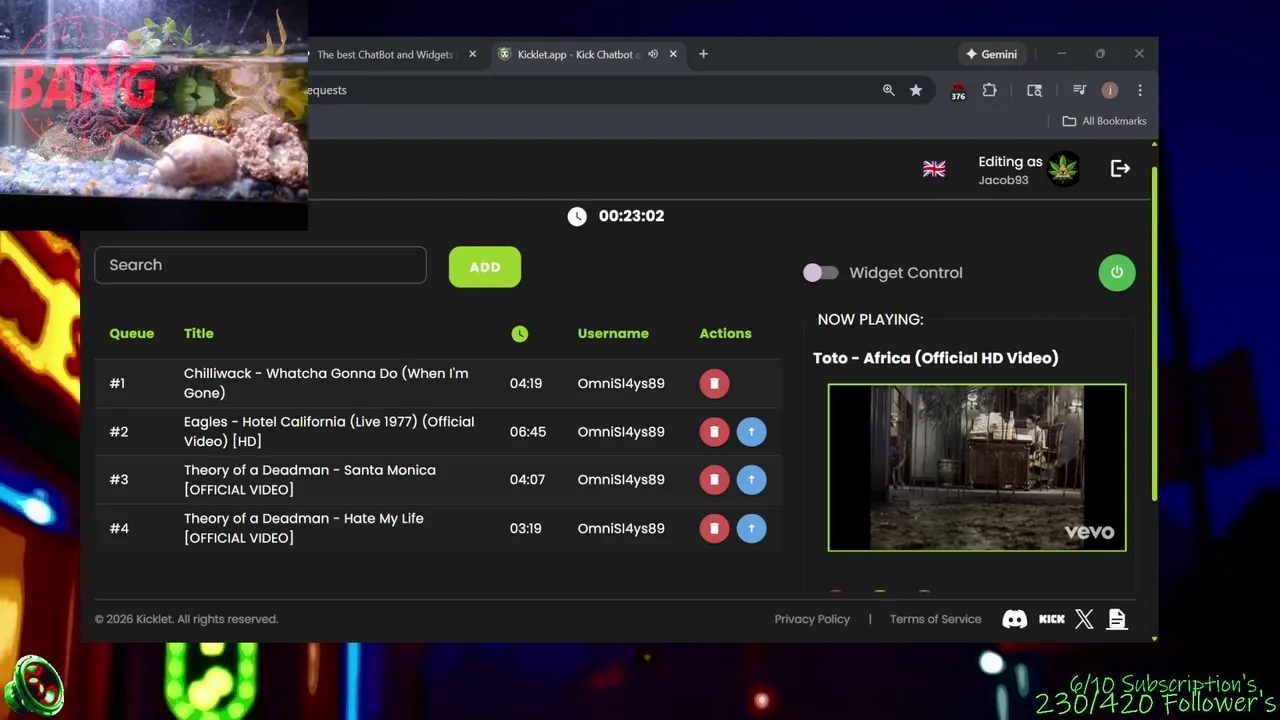
Task: Click the green clock duration column header
Action: (x=520, y=334)
